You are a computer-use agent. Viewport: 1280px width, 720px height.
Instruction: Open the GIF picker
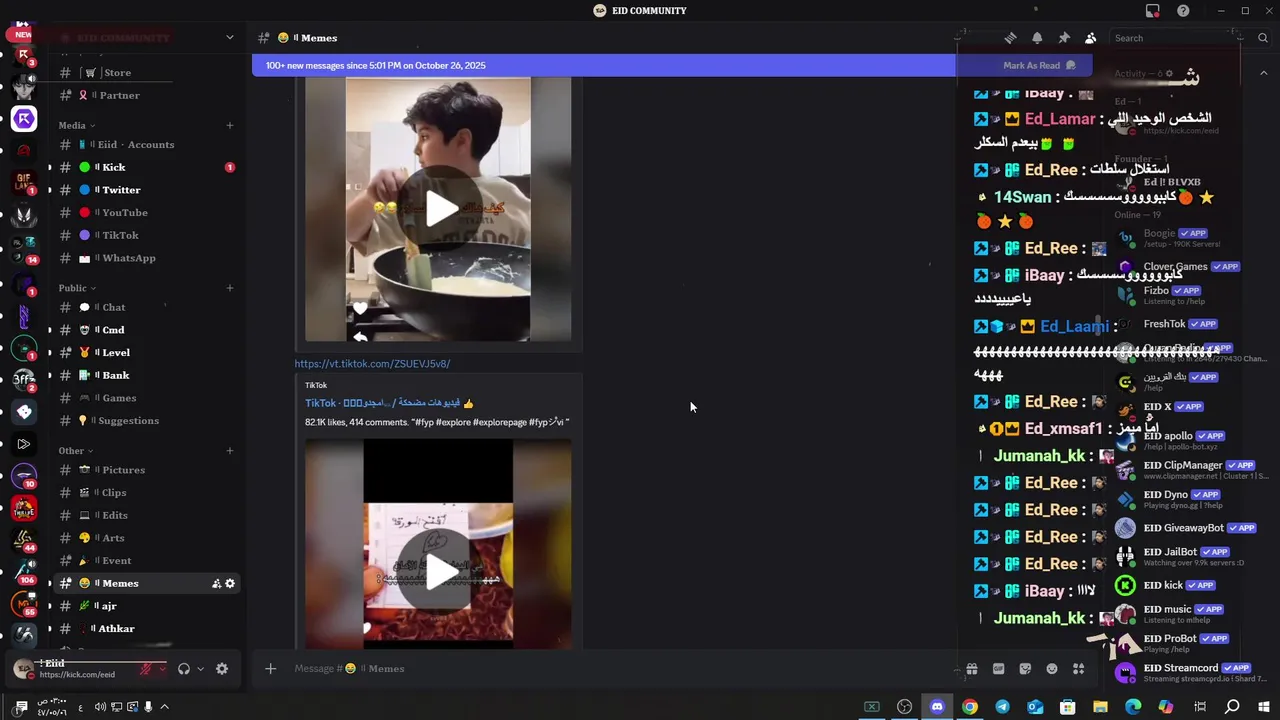coord(998,669)
